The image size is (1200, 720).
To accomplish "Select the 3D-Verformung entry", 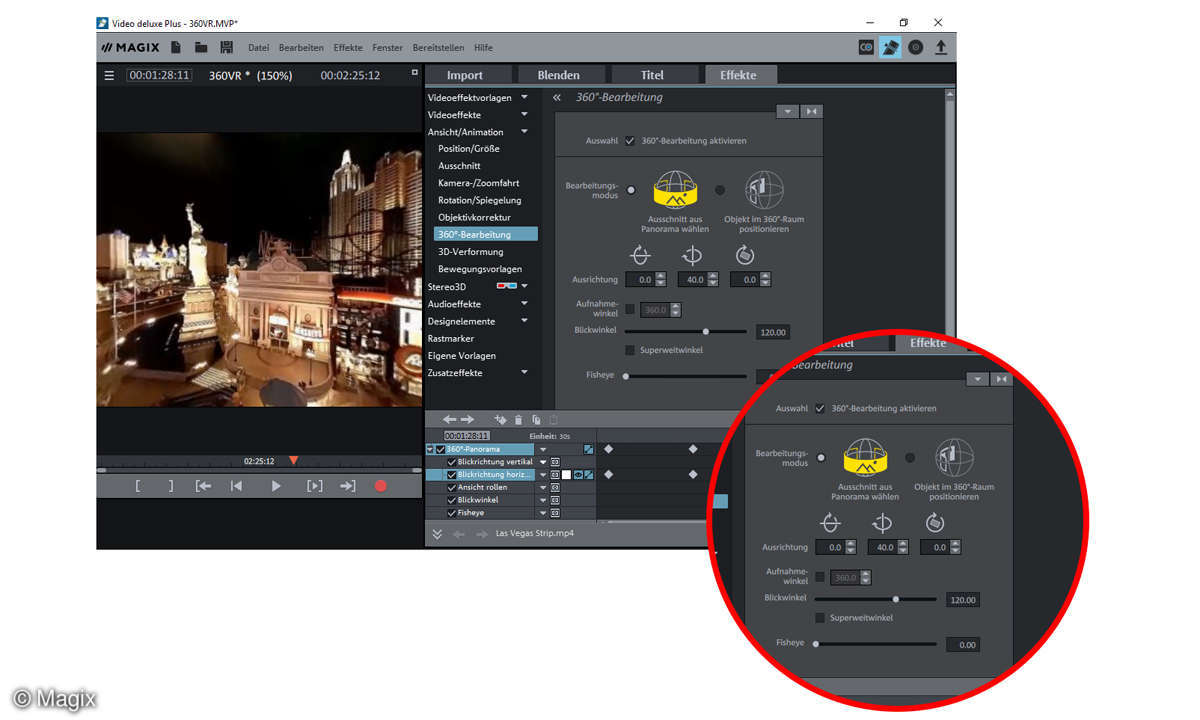I will pyautogui.click(x=471, y=252).
